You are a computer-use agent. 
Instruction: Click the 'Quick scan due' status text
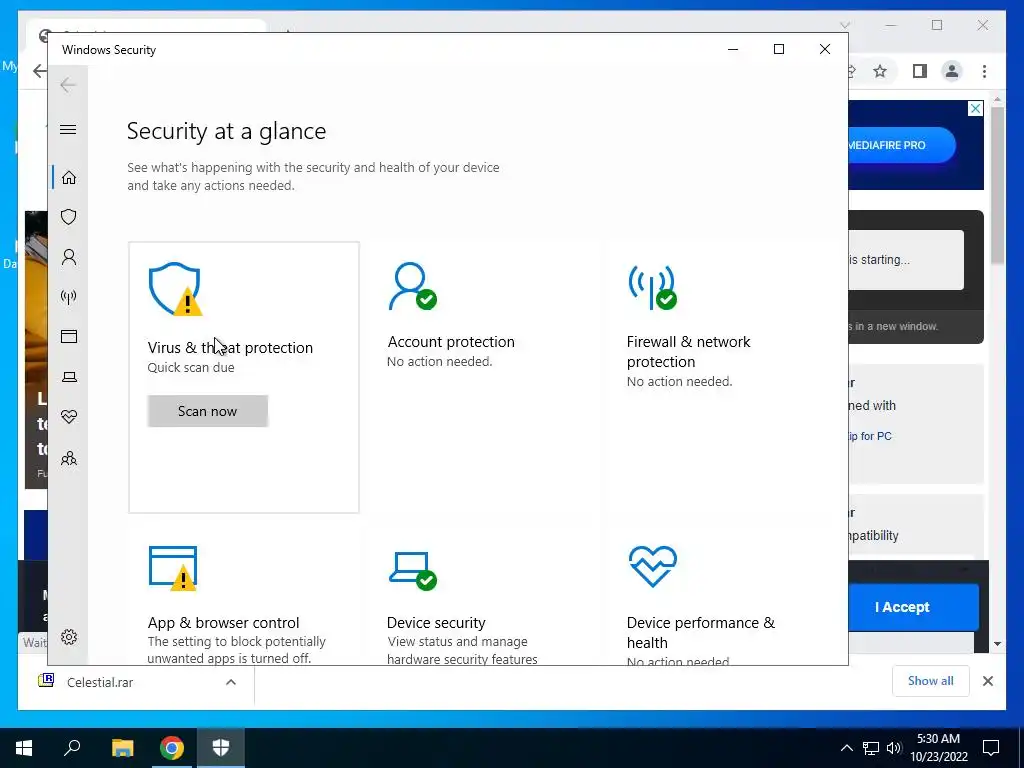[191, 368]
